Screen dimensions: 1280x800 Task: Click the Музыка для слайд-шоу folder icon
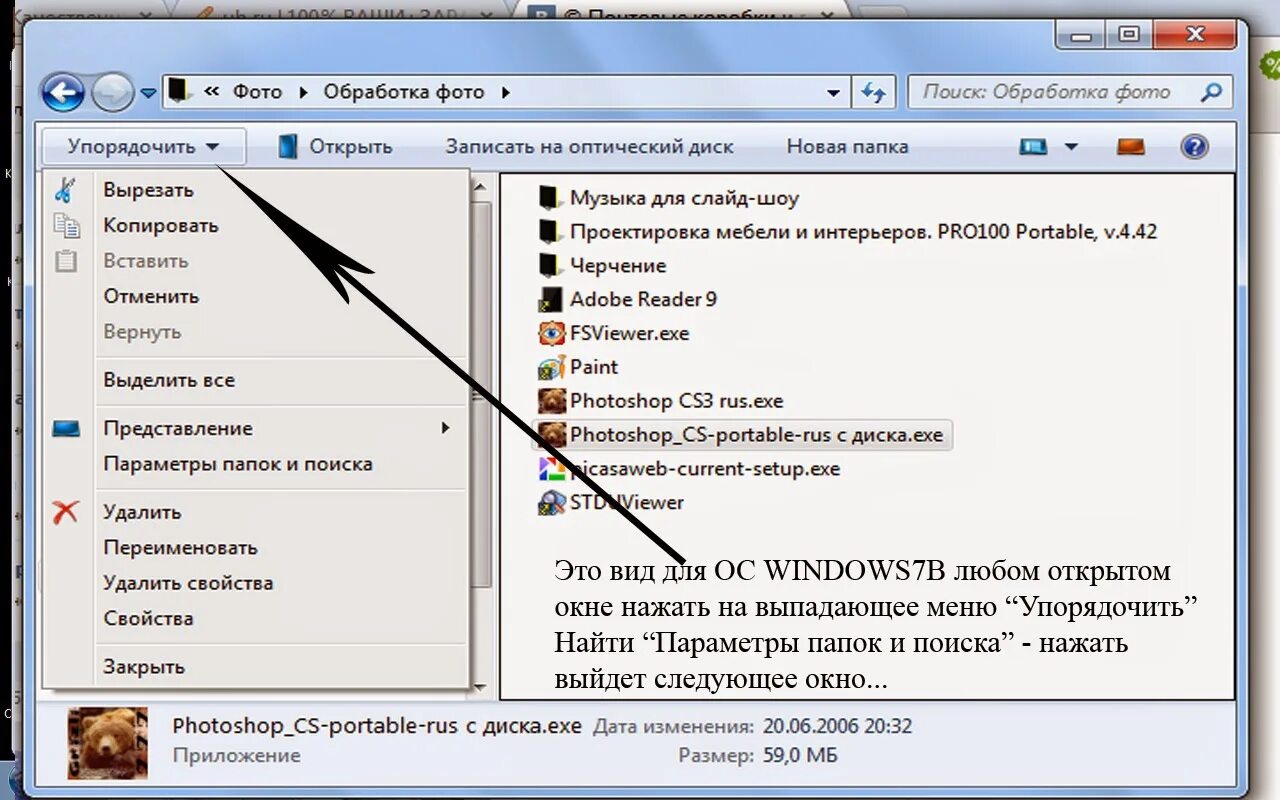(x=548, y=197)
